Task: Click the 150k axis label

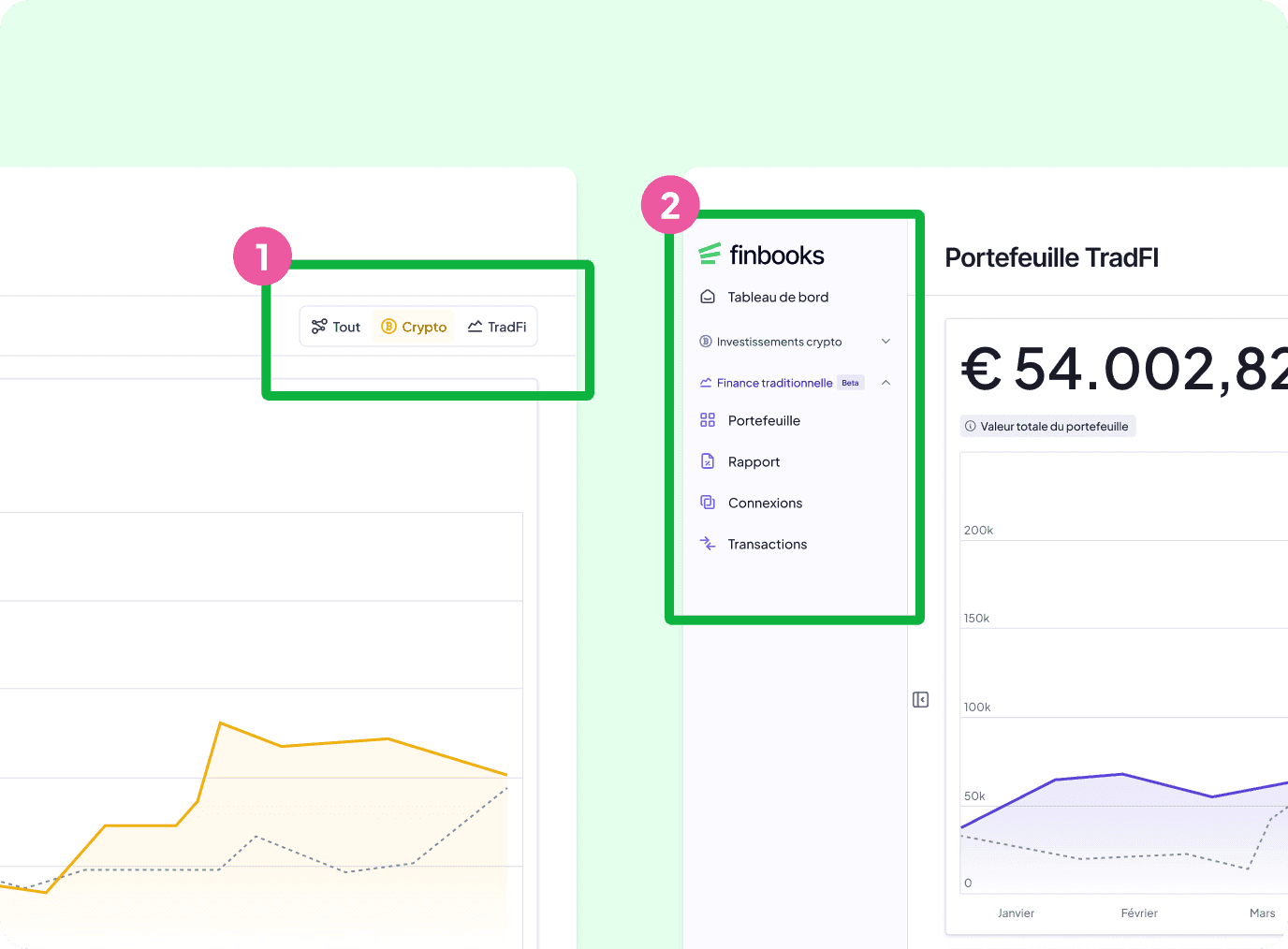Action: coord(976,618)
